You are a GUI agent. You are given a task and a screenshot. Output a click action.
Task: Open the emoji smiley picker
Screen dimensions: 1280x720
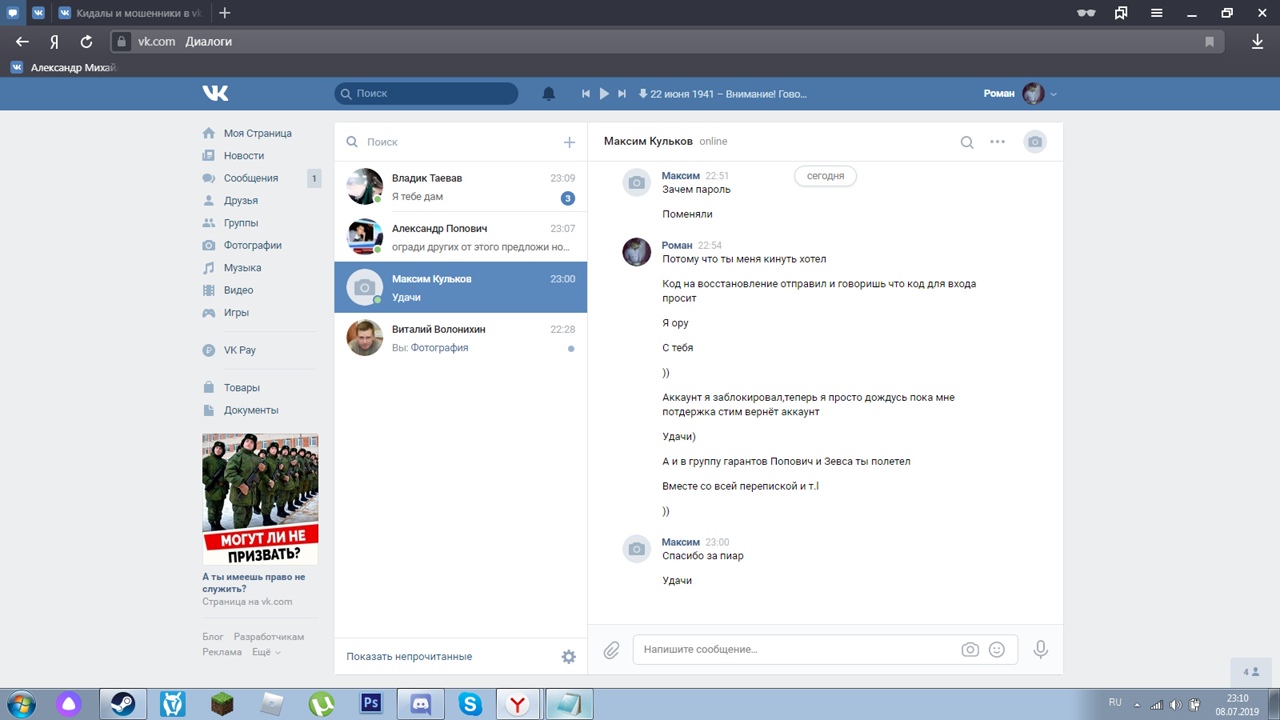point(996,650)
